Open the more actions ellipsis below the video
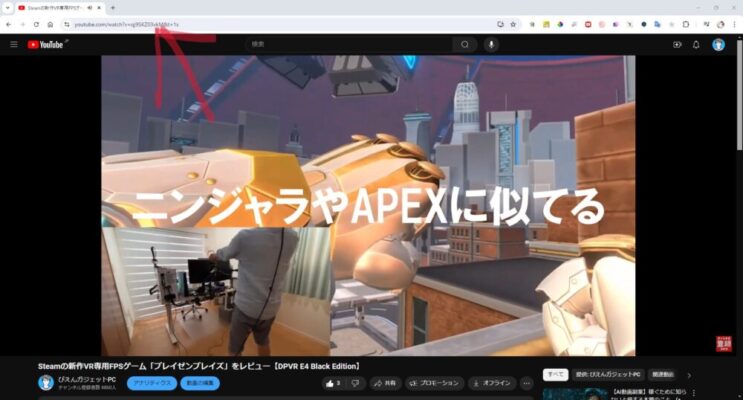 click(526, 383)
